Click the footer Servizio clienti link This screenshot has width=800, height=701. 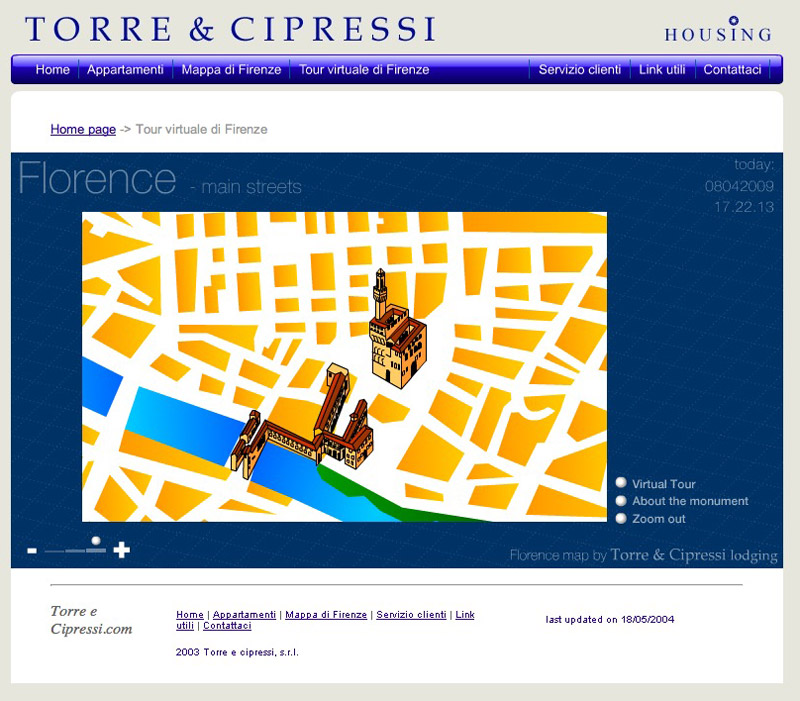tap(411, 615)
